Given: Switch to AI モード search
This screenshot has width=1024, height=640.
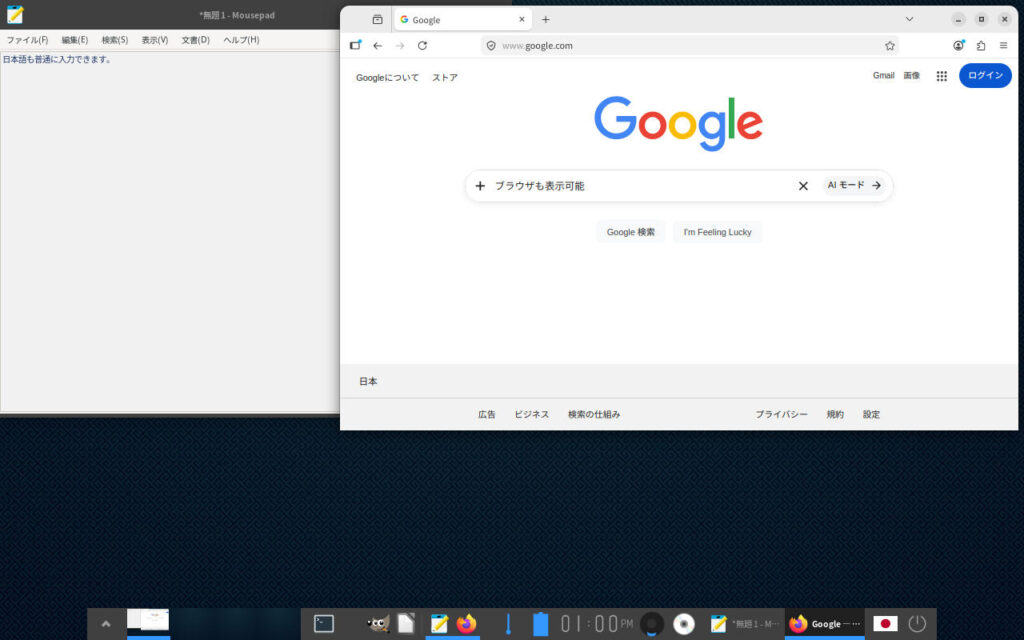Looking at the screenshot, I should (854, 185).
